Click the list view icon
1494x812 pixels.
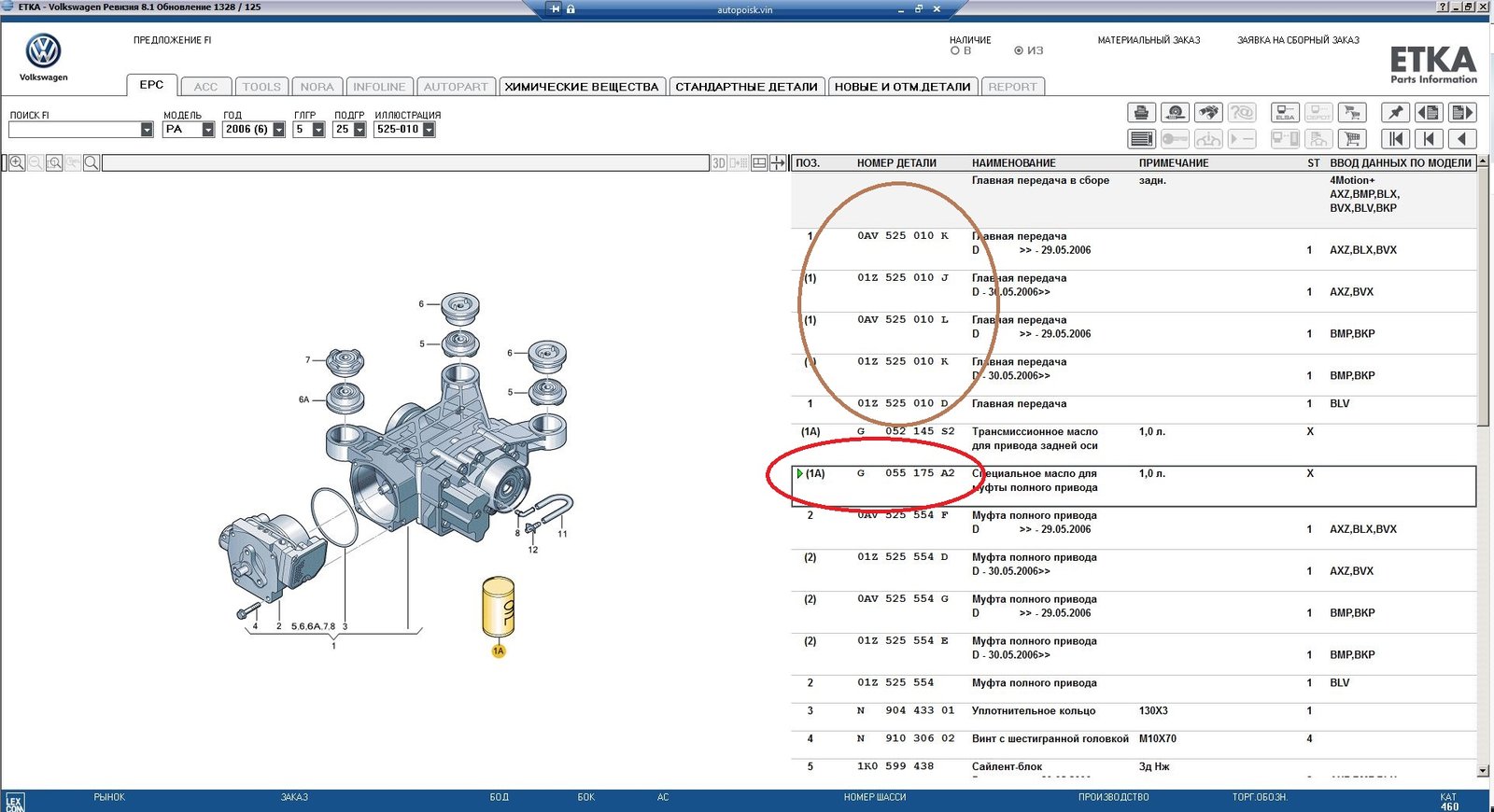(1141, 139)
